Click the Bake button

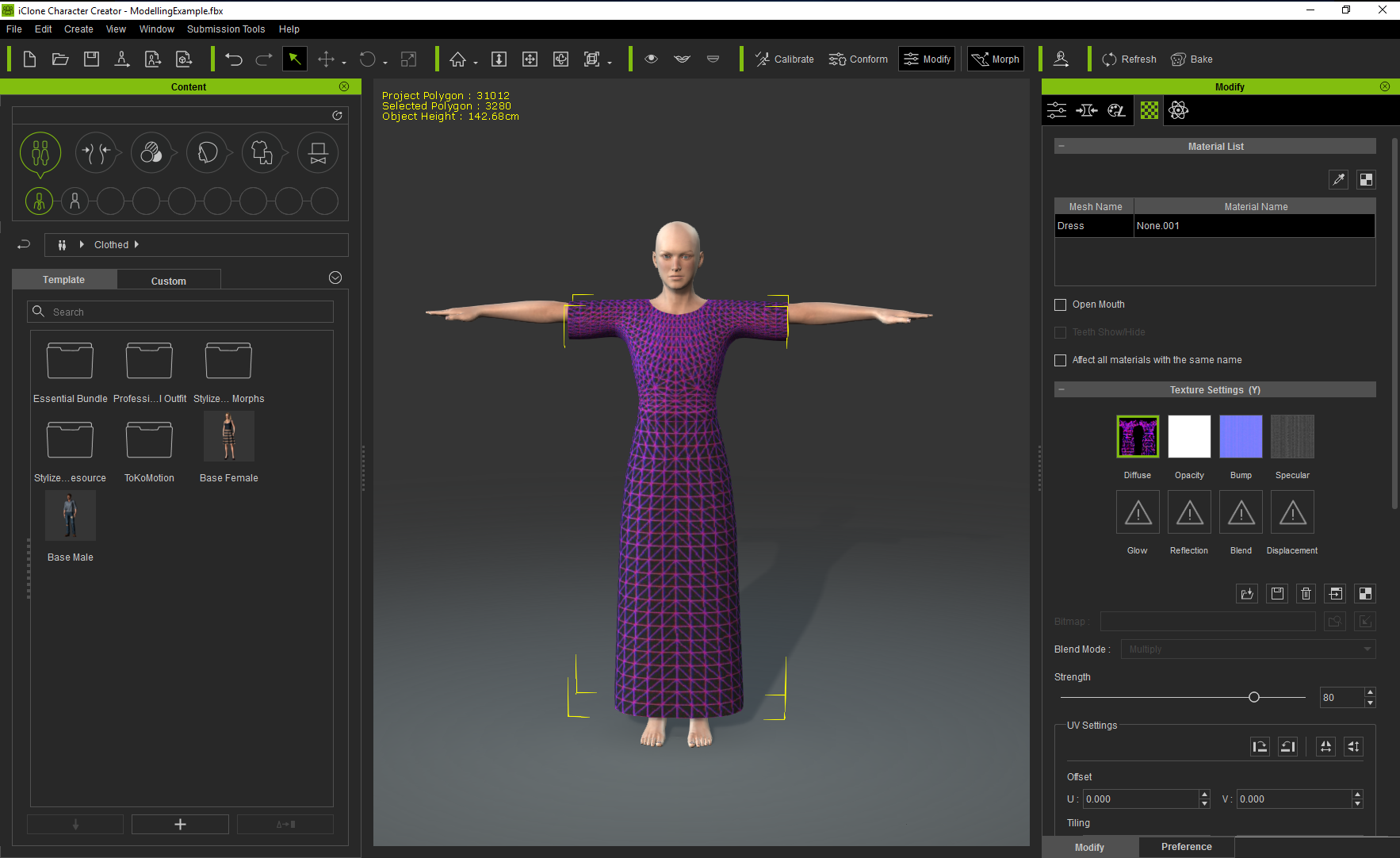1192,59
